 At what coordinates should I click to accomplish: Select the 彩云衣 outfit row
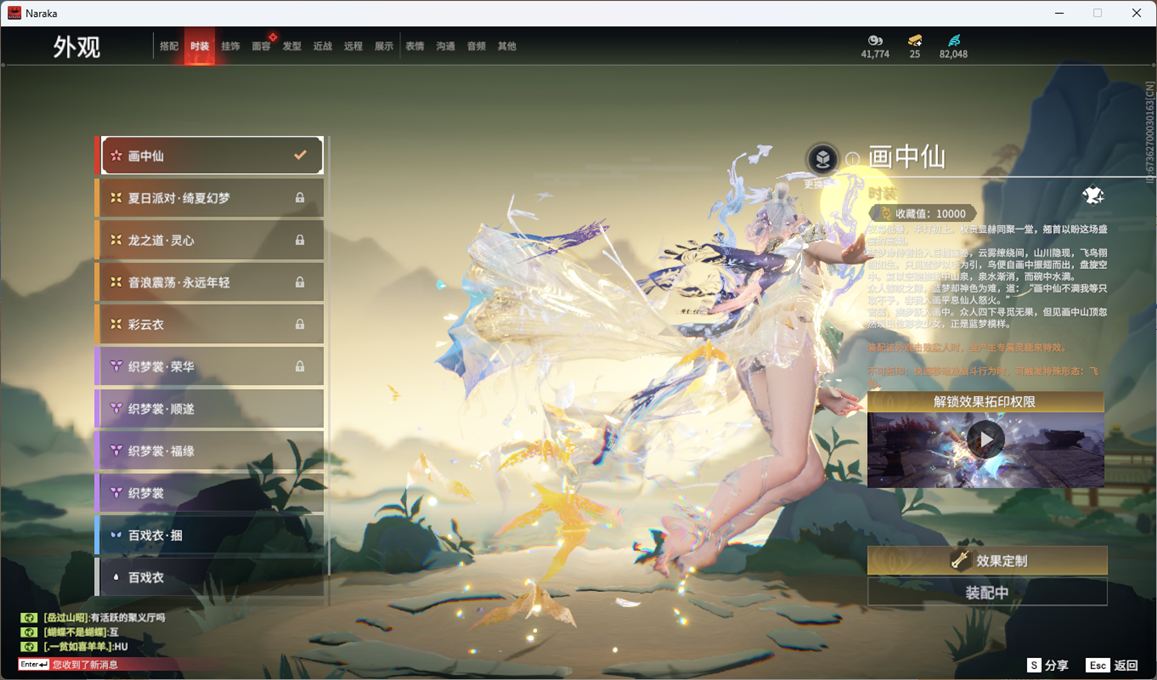tap(210, 324)
